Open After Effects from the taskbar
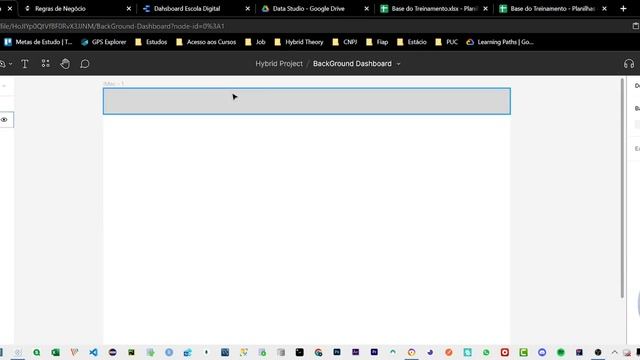Image resolution: width=640 pixels, height=360 pixels. coord(356,352)
